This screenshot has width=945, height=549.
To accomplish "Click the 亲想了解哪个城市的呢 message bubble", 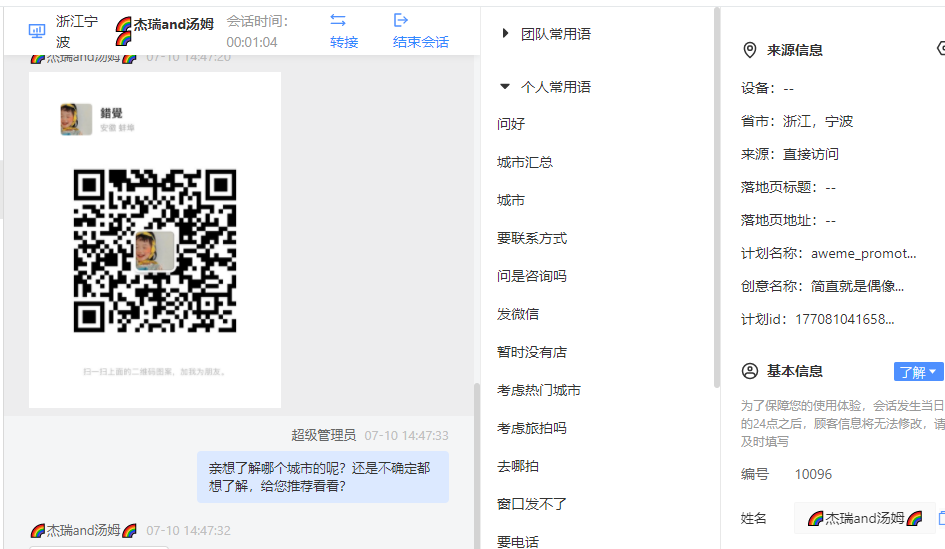I will point(323,477).
